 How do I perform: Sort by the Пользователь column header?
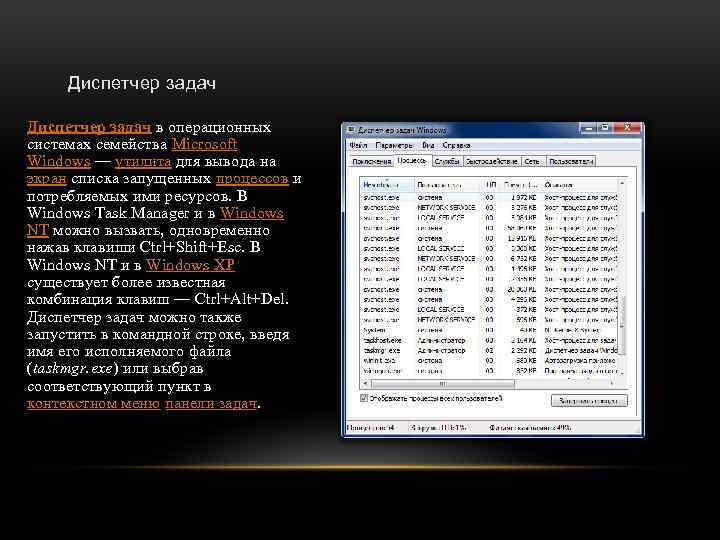coord(448,185)
